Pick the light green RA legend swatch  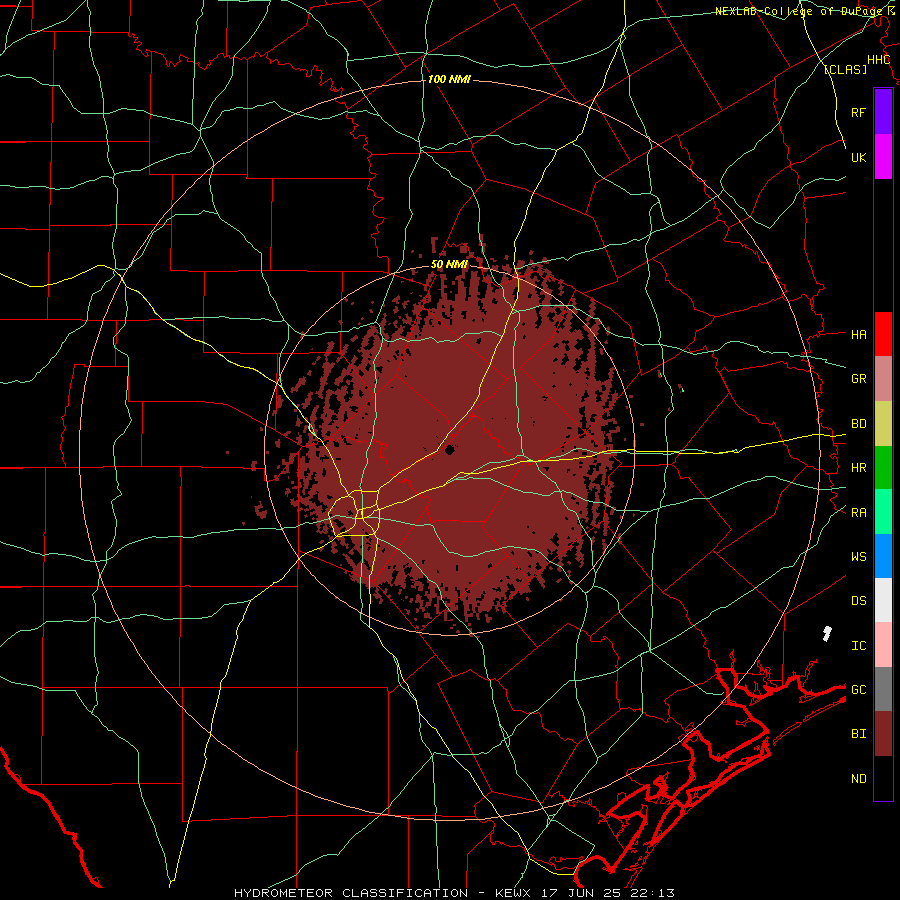(x=883, y=512)
